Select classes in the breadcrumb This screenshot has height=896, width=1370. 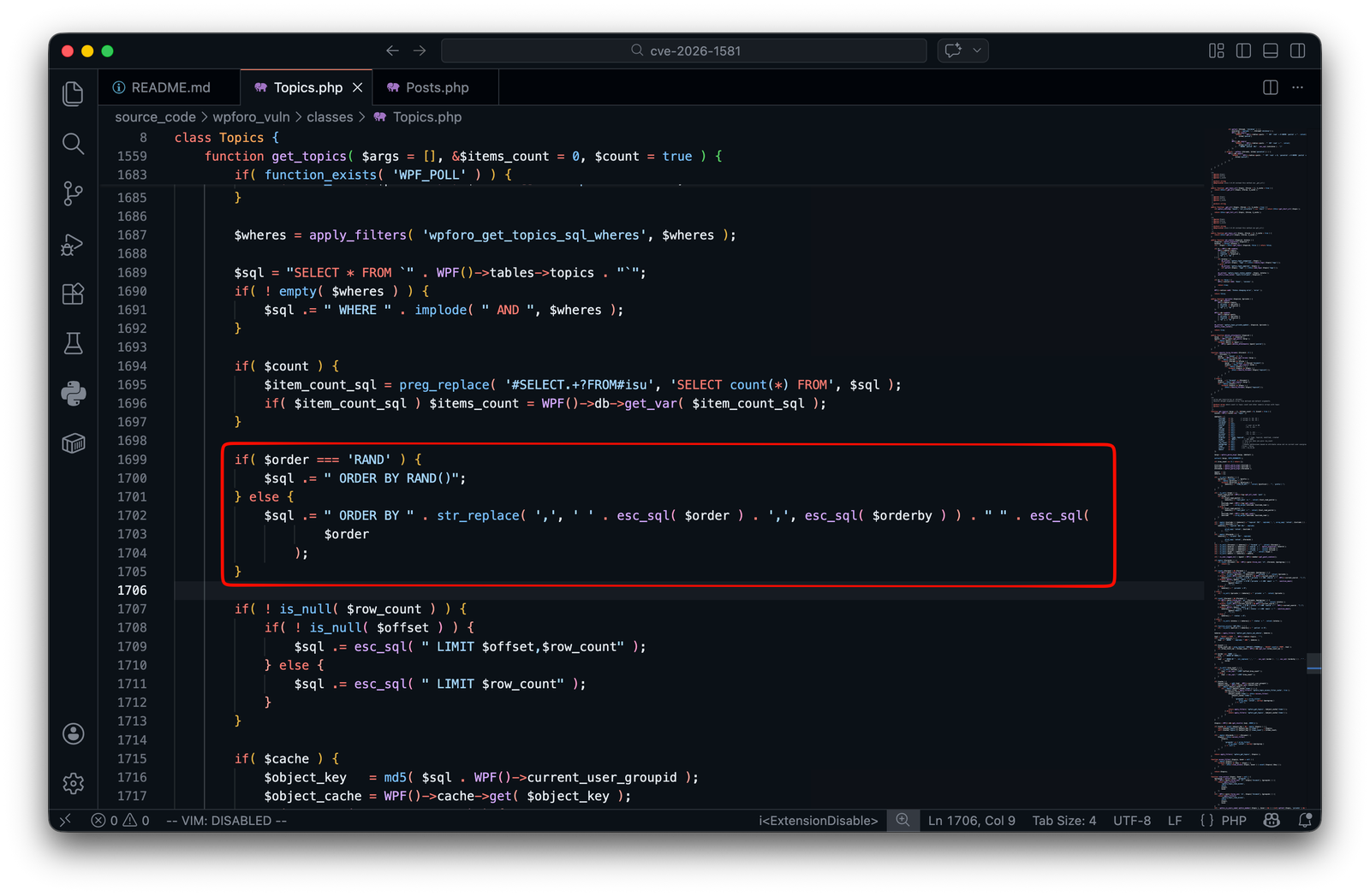coord(330,117)
